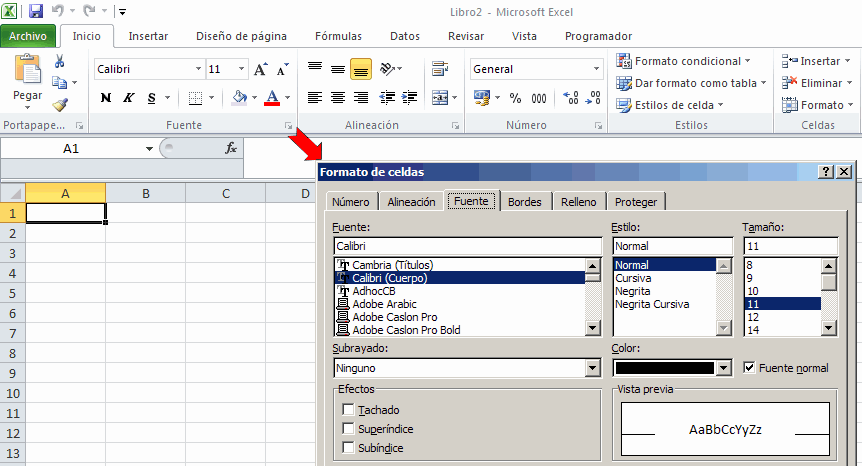The height and width of the screenshot is (466, 862).
Task: Open the Archivo tab
Action: [28, 36]
